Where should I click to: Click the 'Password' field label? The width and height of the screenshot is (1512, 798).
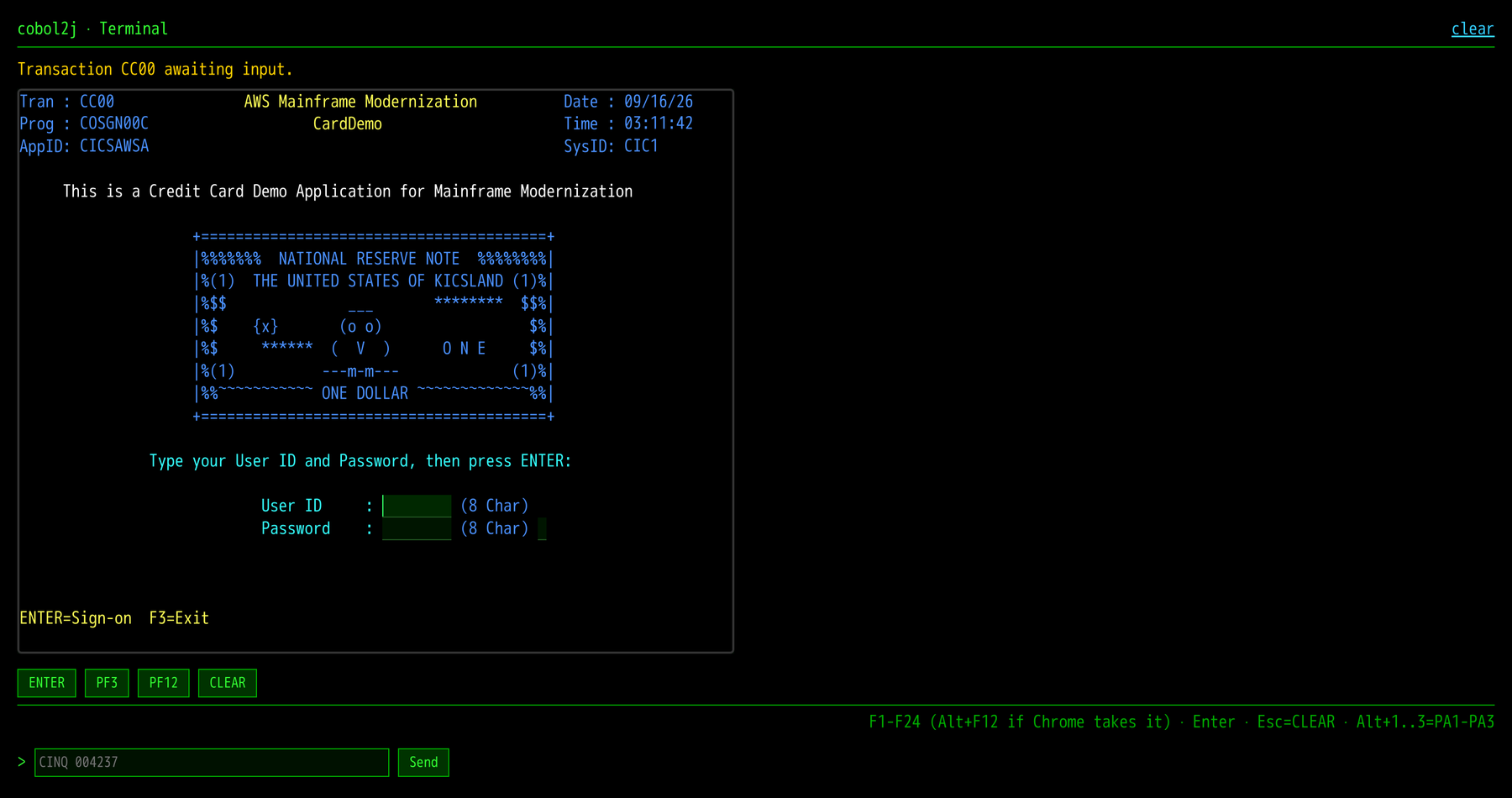pyautogui.click(x=296, y=528)
